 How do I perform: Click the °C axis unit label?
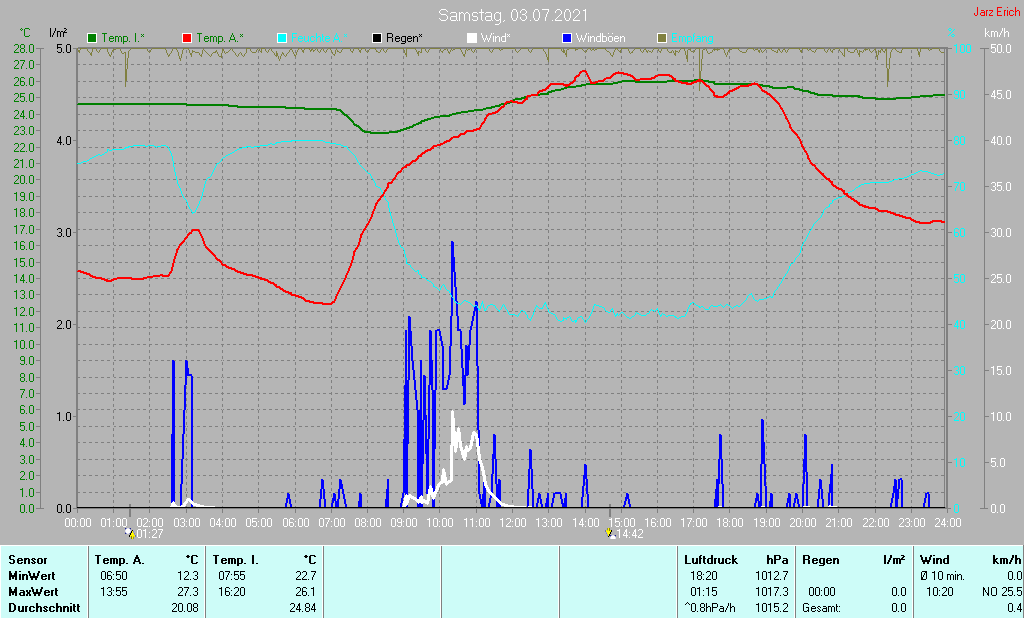click(x=25, y=33)
